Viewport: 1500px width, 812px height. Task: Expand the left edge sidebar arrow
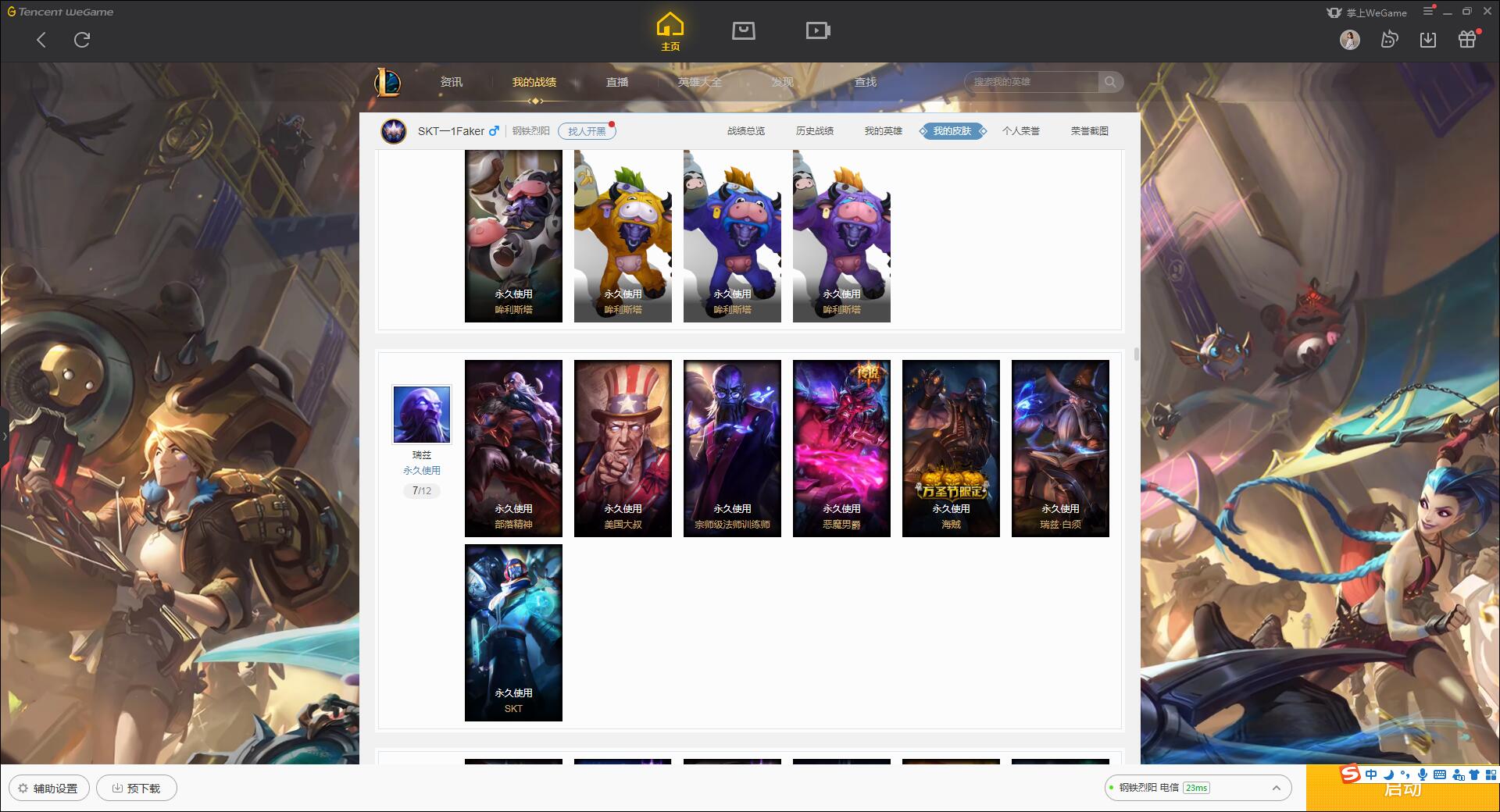tap(4, 436)
